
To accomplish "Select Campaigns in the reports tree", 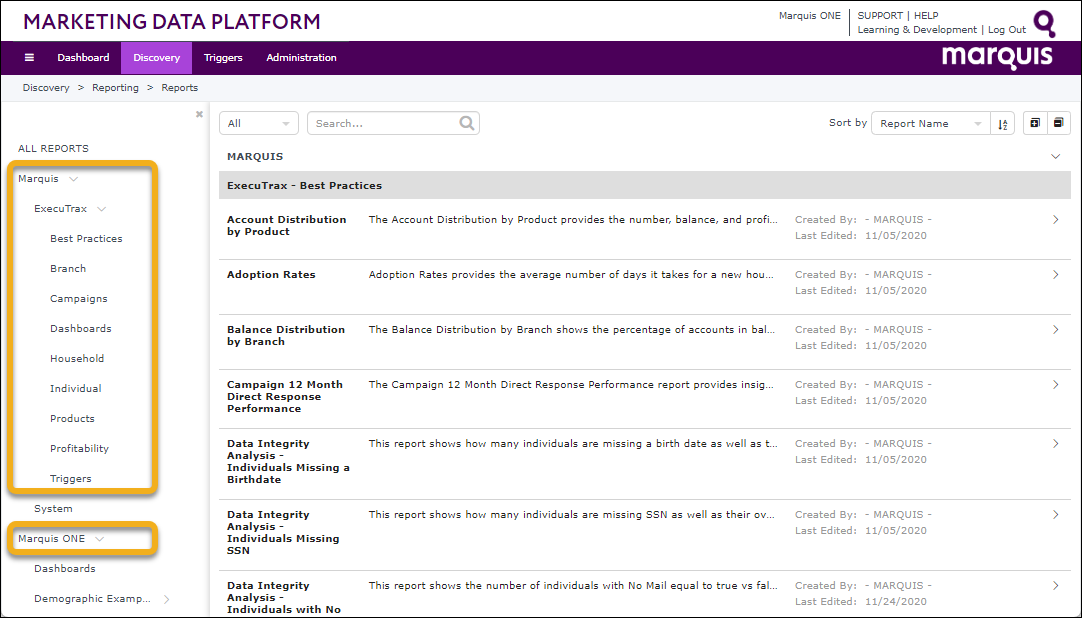I will pos(79,299).
